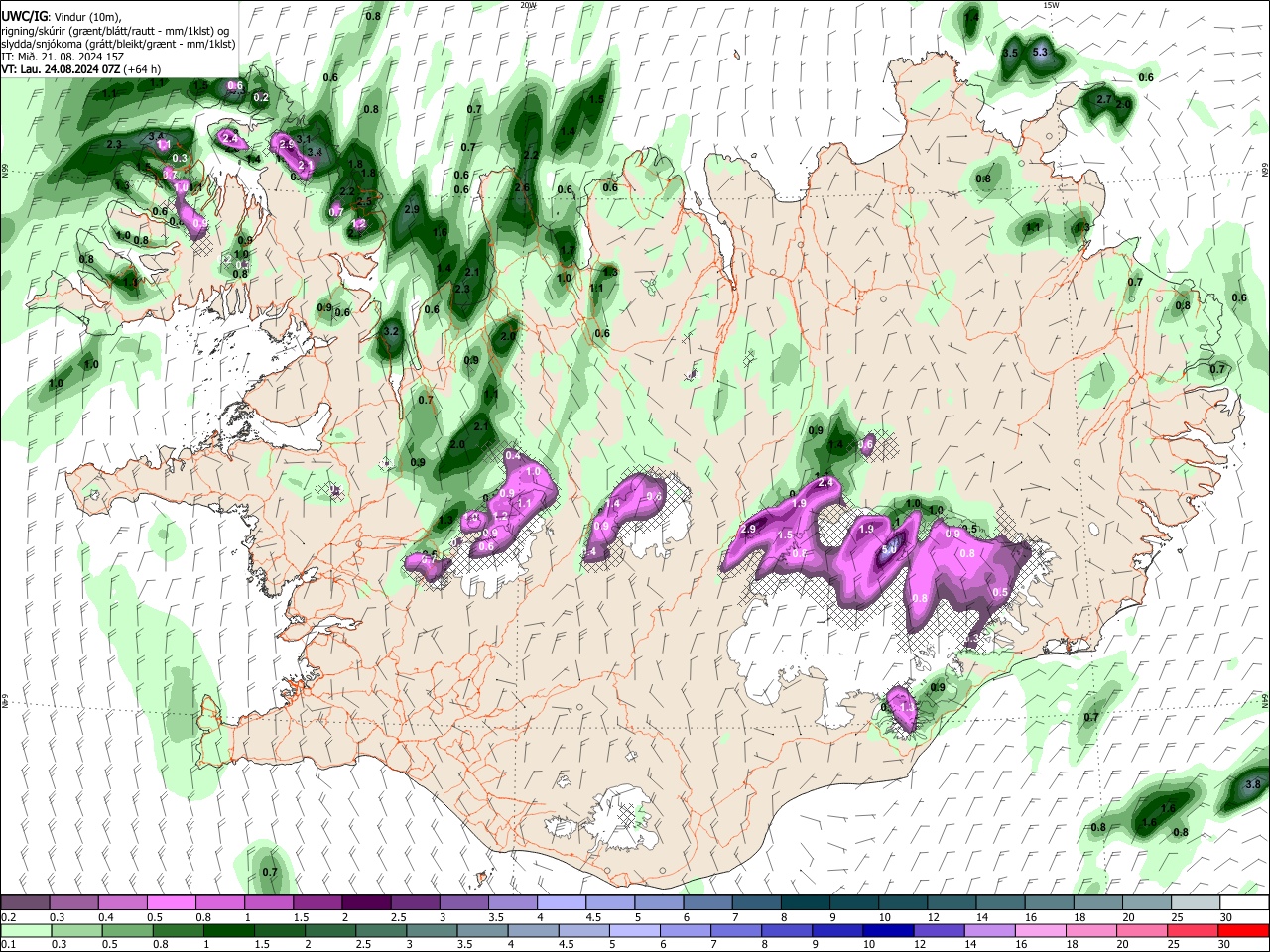Click the '20W' longitude label
Screen dimensions: 1270x952
(528, 5)
